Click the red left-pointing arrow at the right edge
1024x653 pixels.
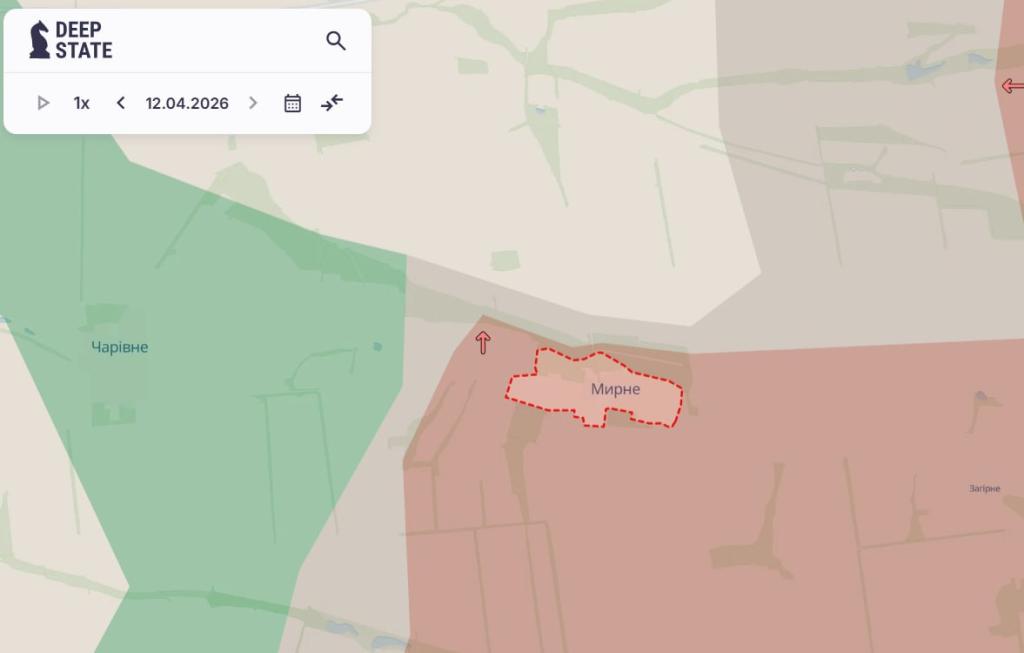tap(1012, 86)
